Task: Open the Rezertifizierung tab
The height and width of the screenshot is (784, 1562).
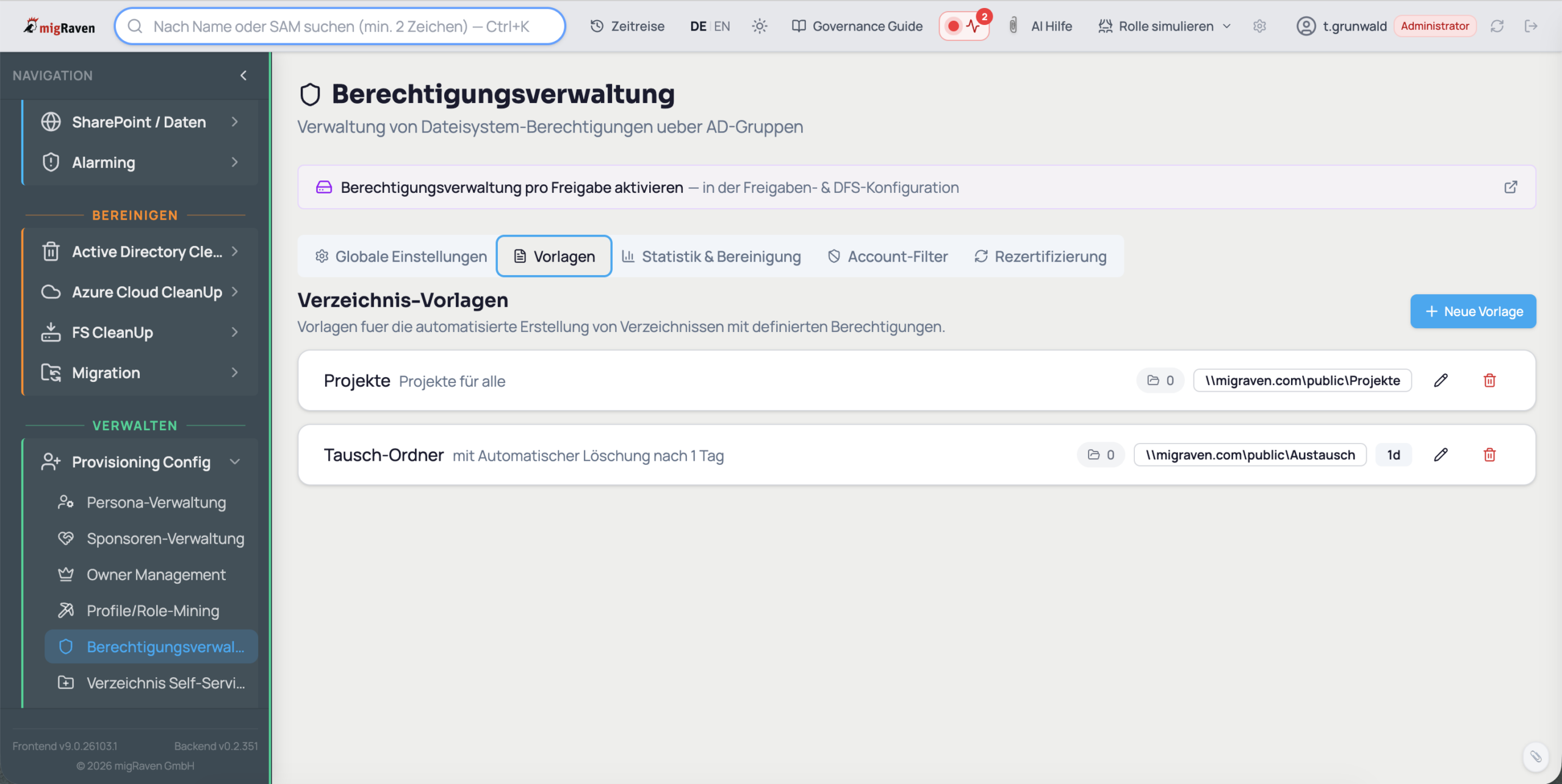Action: click(1040, 256)
